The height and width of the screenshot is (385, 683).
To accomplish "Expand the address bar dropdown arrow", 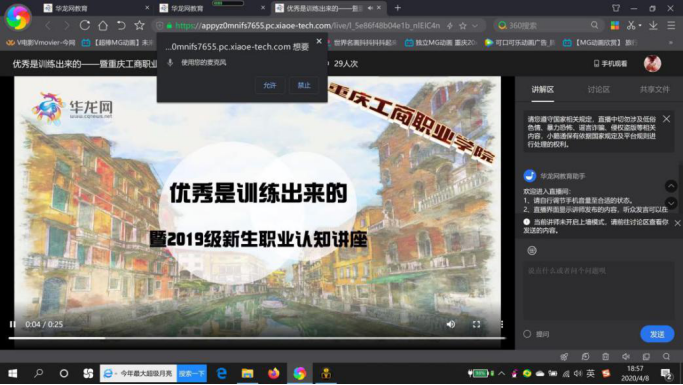I will [475, 26].
